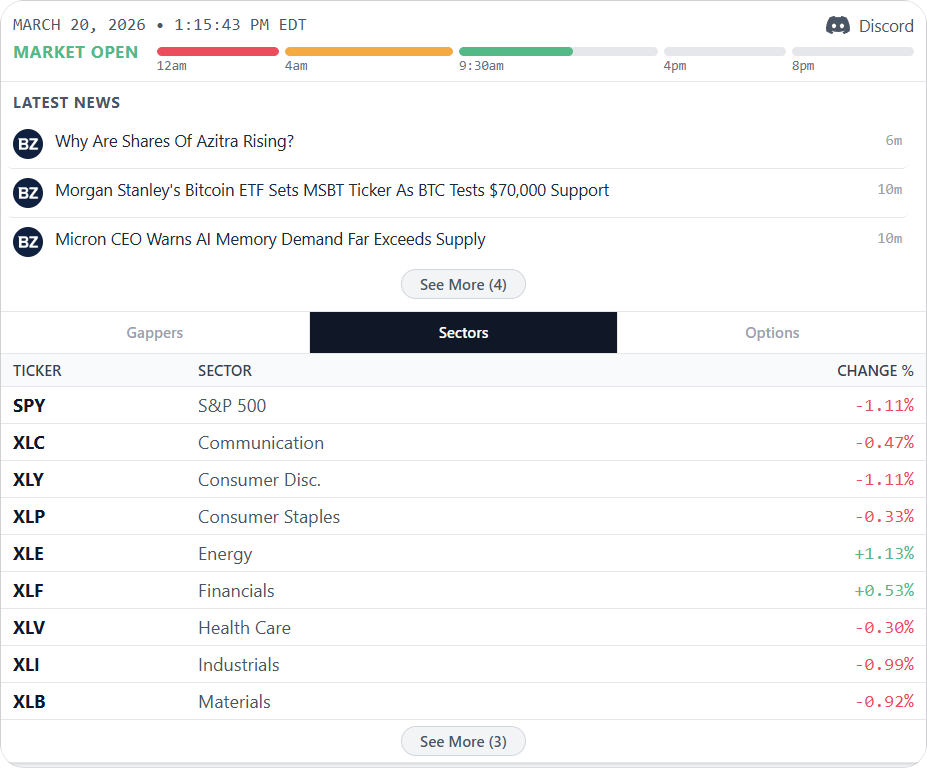This screenshot has width=927, height=768.
Task: Click the Consumer Disc. sector name
Action: pos(259,479)
